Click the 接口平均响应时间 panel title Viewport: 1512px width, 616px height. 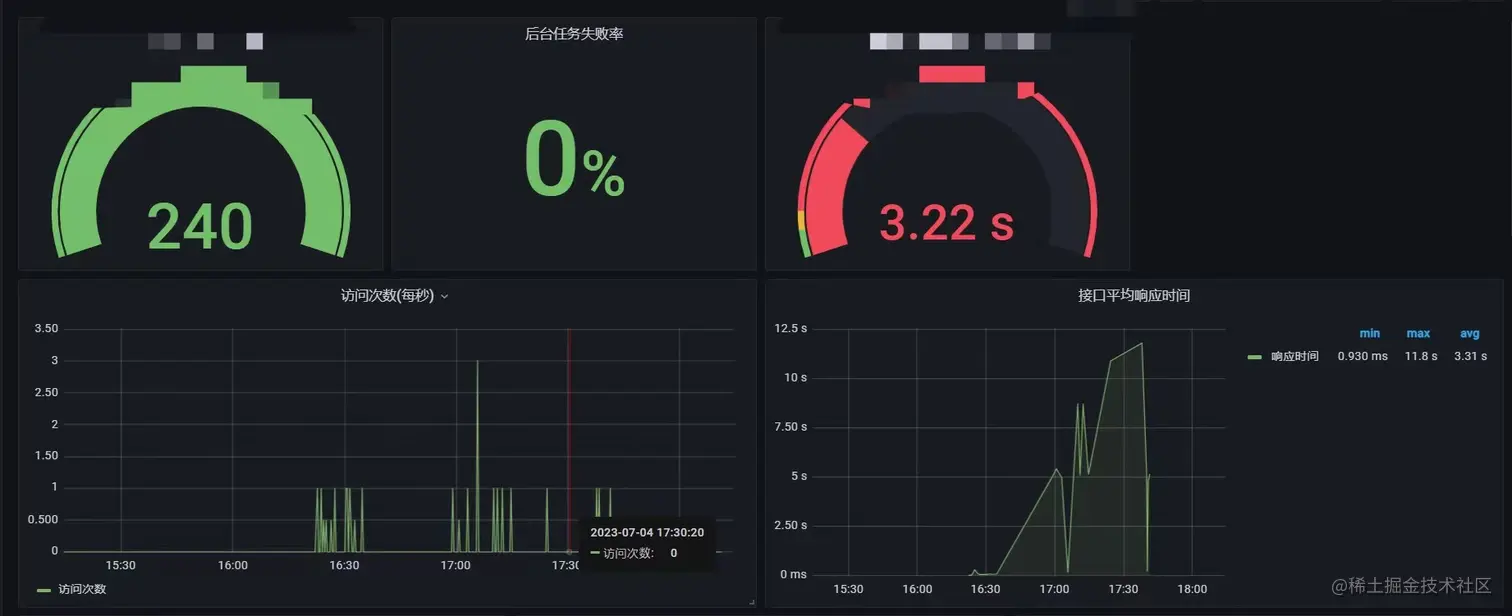tap(1133, 296)
